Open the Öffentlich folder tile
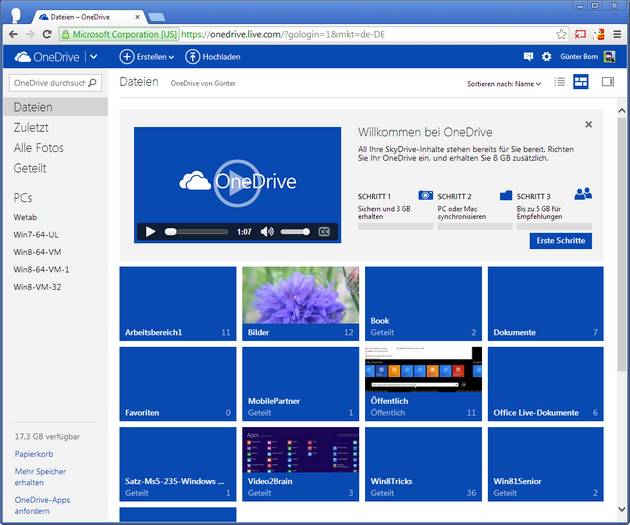The height and width of the screenshot is (525, 630). (423, 384)
